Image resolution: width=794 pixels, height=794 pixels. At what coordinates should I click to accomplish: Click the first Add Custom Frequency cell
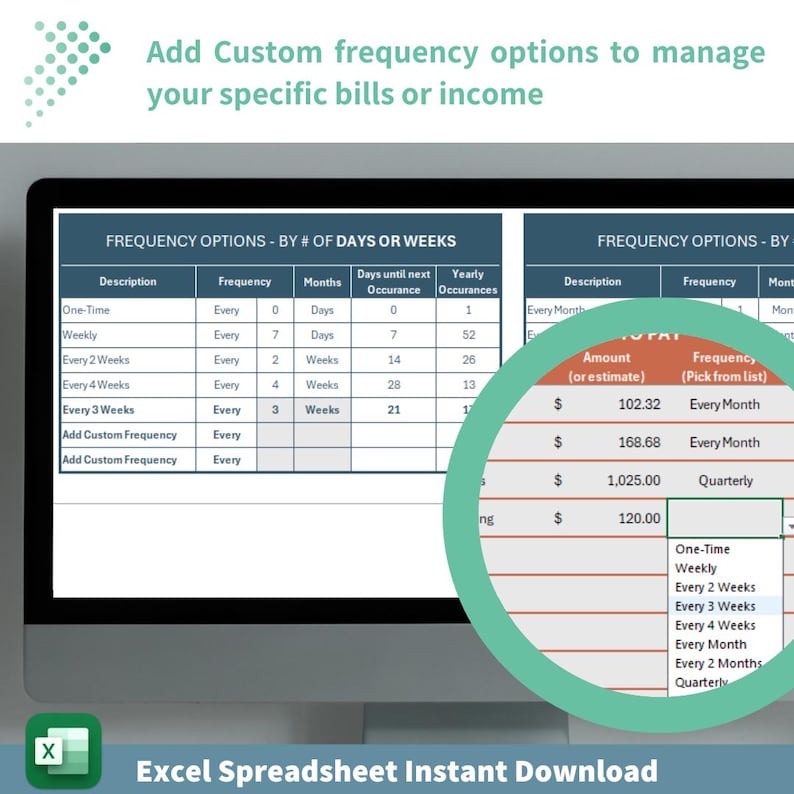128,435
